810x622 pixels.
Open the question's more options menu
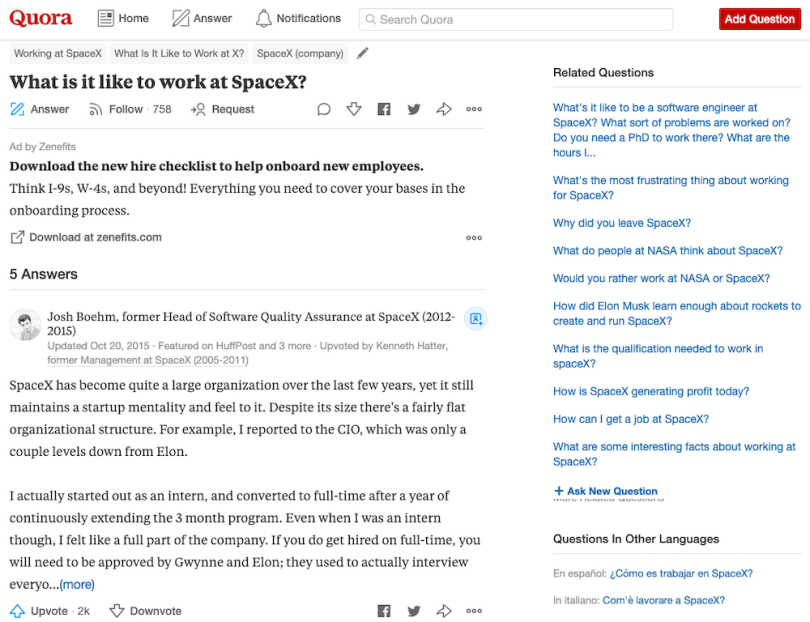tap(474, 109)
